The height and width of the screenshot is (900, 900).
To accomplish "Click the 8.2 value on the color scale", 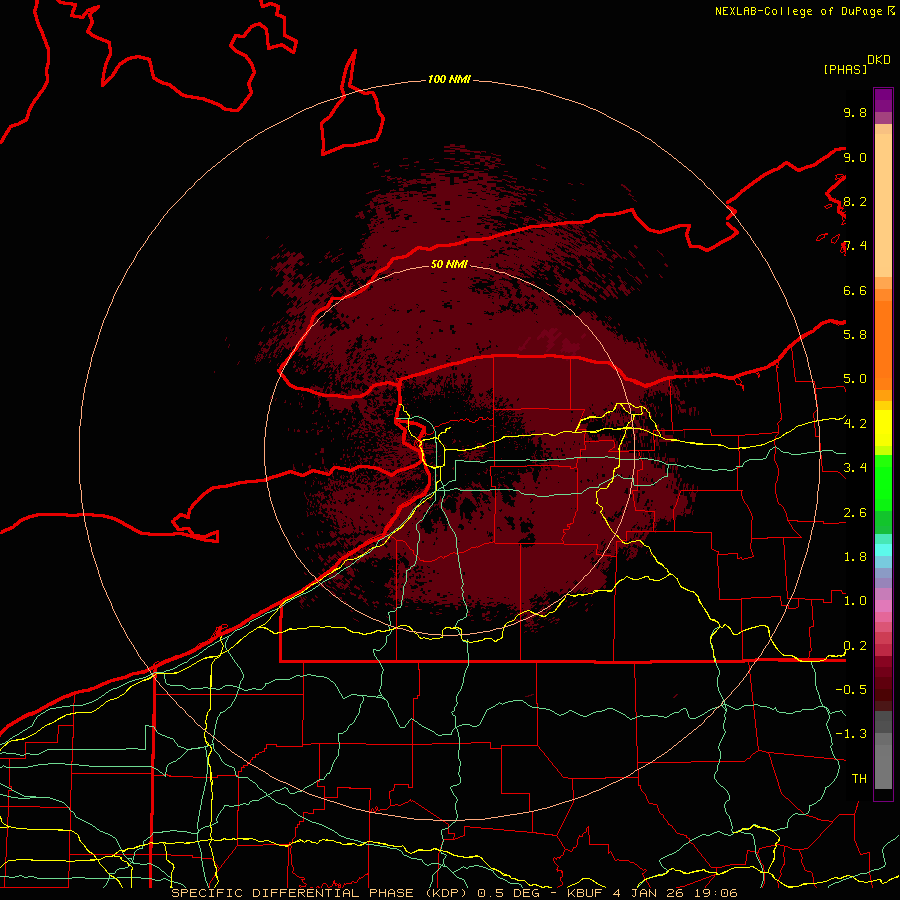I will pos(855,201).
